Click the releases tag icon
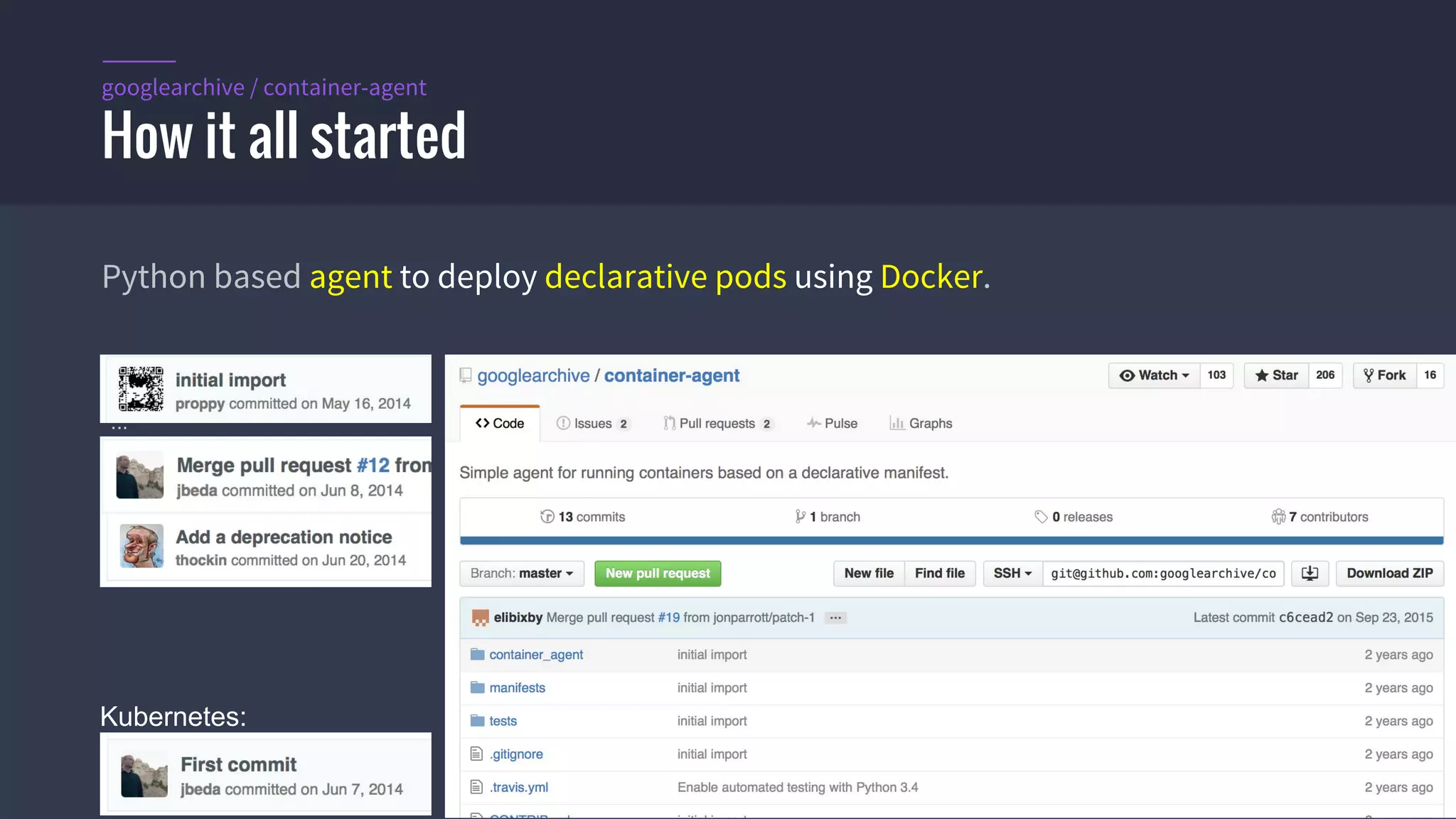This screenshot has height=819, width=1456. coord(1041,517)
